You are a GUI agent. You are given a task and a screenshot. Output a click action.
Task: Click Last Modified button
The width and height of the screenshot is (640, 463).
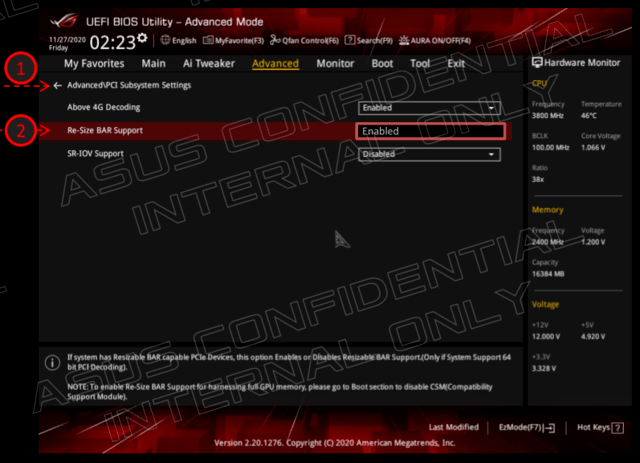(x=453, y=427)
